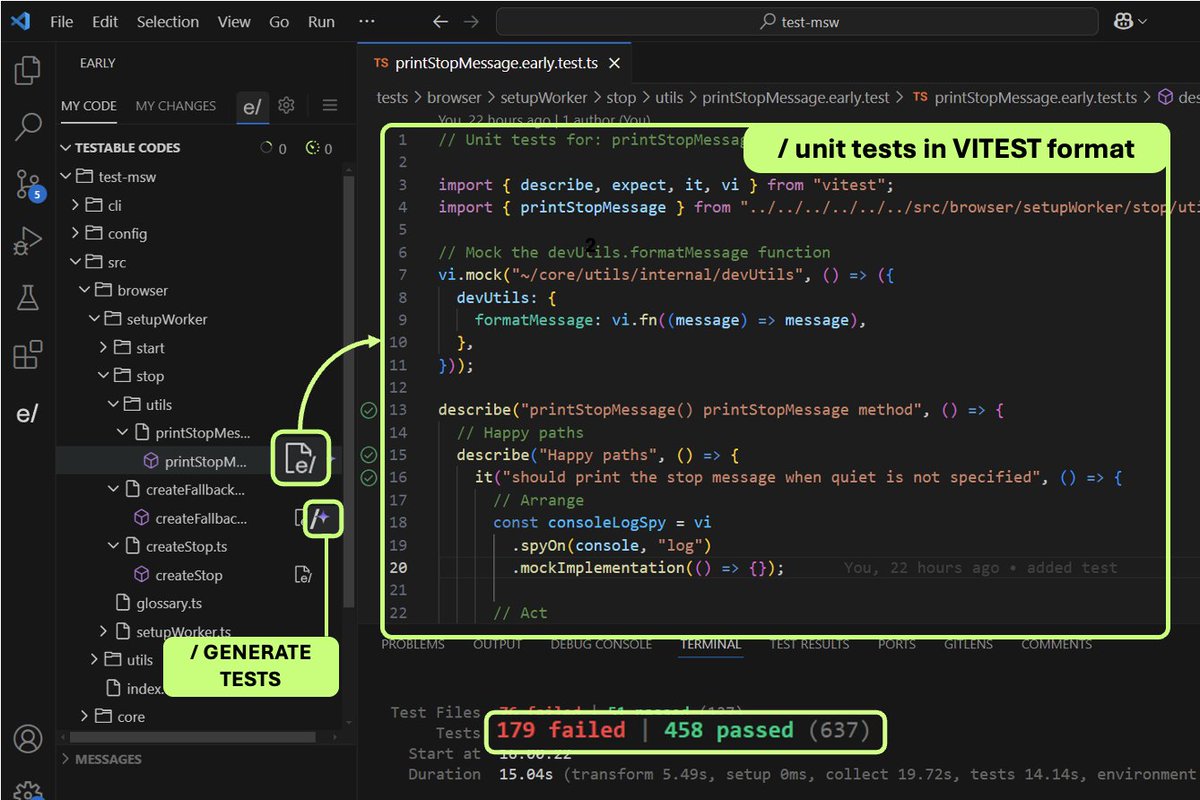Click the browser breadcrumb segment
Viewport: 1200px width, 800px height.
click(x=453, y=97)
